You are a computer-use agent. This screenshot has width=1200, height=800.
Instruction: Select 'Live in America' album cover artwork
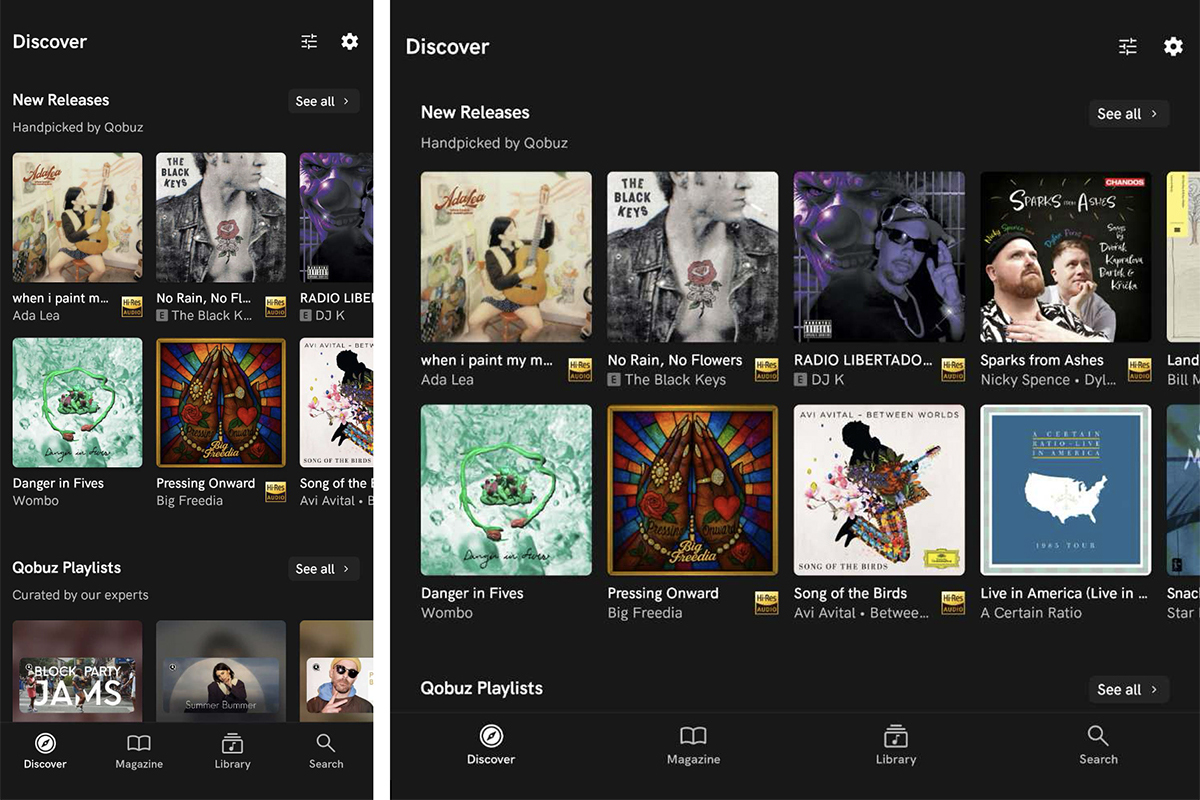[x=1065, y=490]
